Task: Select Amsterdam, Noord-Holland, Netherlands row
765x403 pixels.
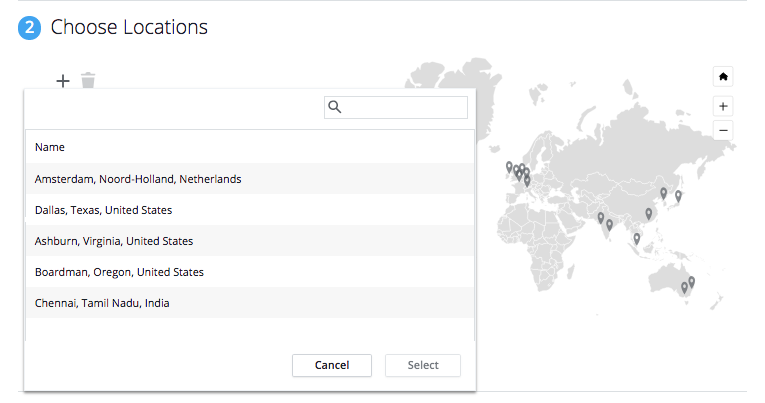Action: 249,179
